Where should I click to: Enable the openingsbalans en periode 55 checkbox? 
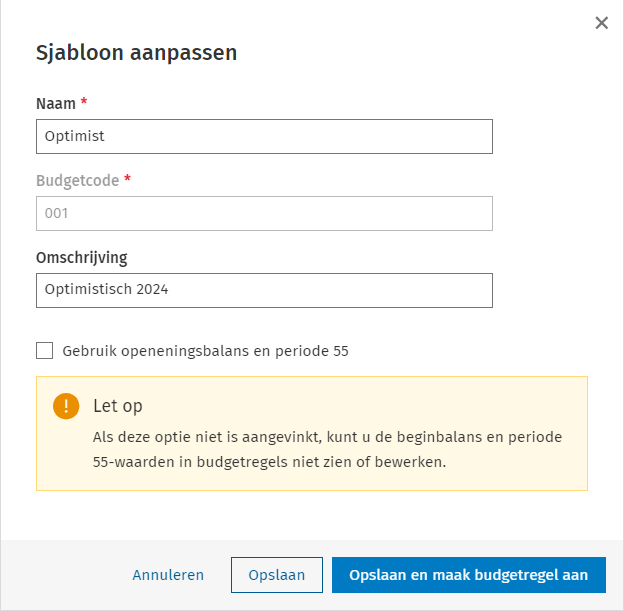click(44, 351)
